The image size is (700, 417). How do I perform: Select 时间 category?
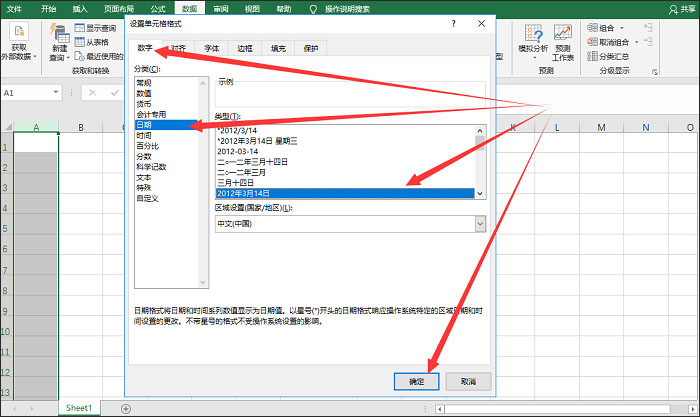[x=144, y=135]
